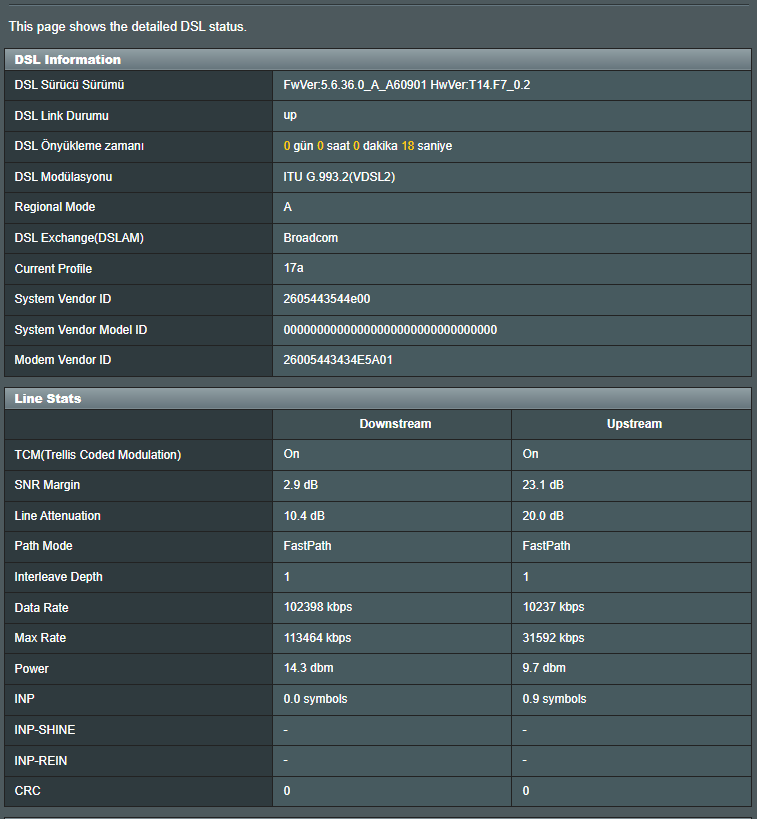Click the CRC row label
The height and width of the screenshot is (819, 757).
[x=28, y=791]
